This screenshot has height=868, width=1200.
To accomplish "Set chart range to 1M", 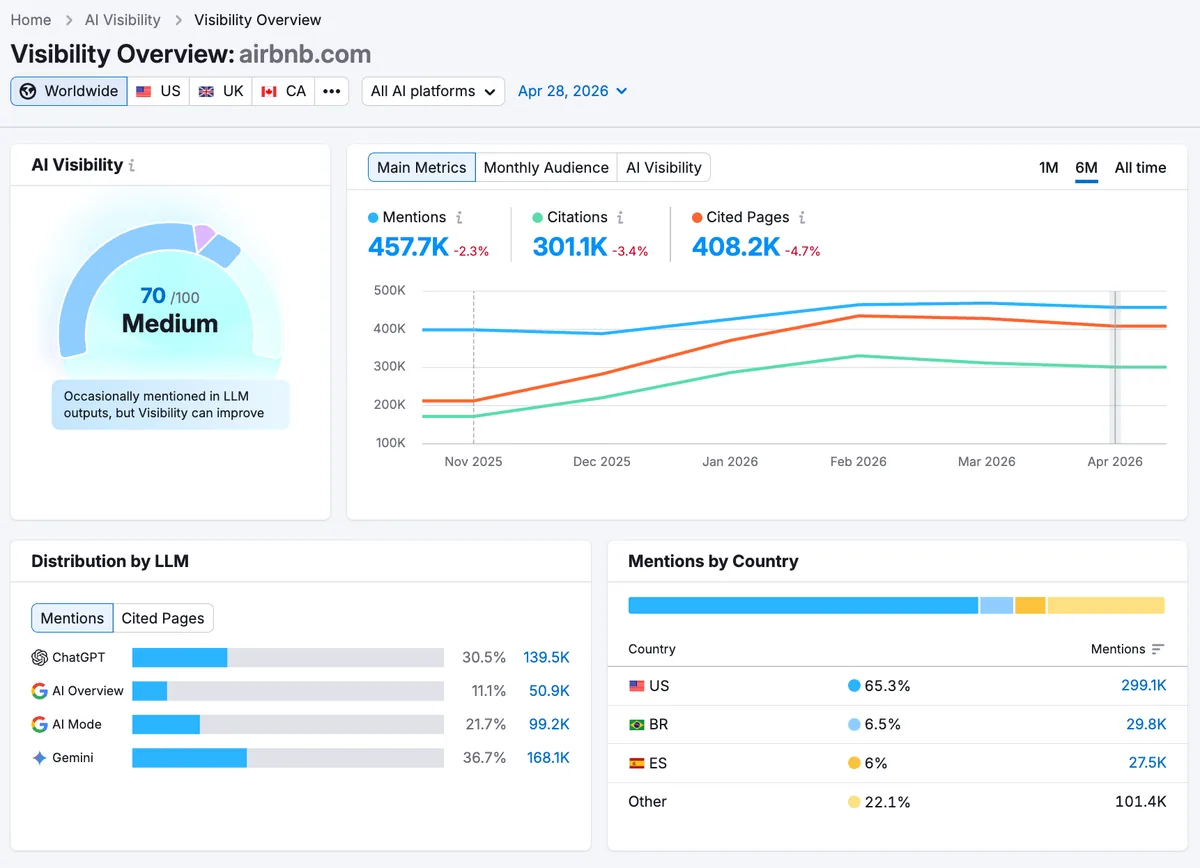I will pos(1049,167).
